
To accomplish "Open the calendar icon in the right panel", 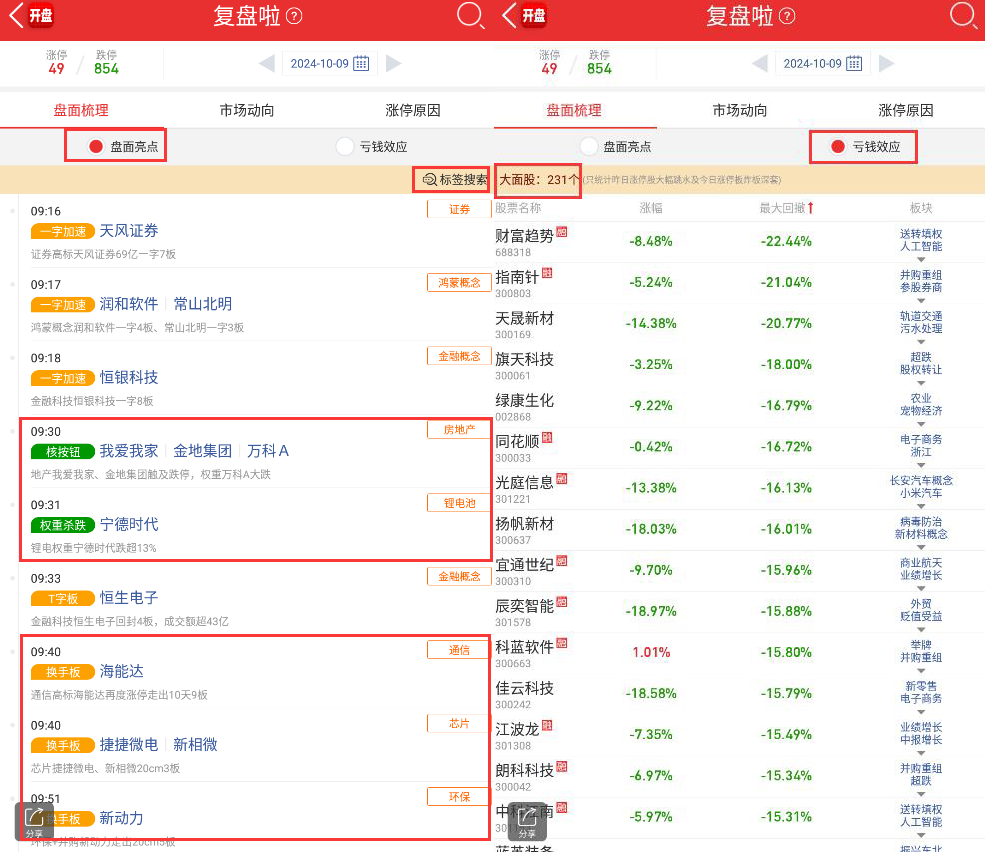I will [854, 63].
